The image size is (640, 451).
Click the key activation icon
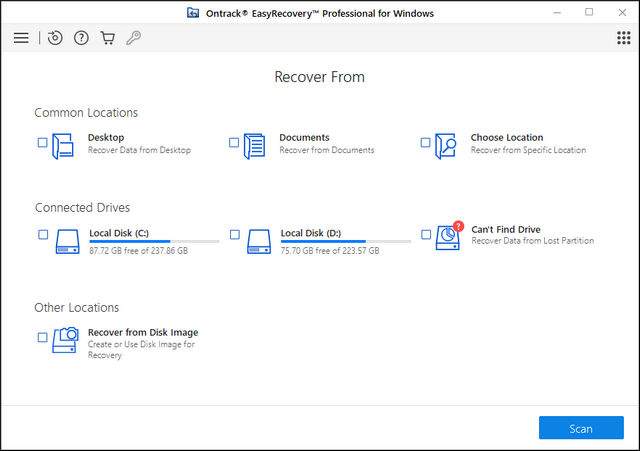click(133, 38)
